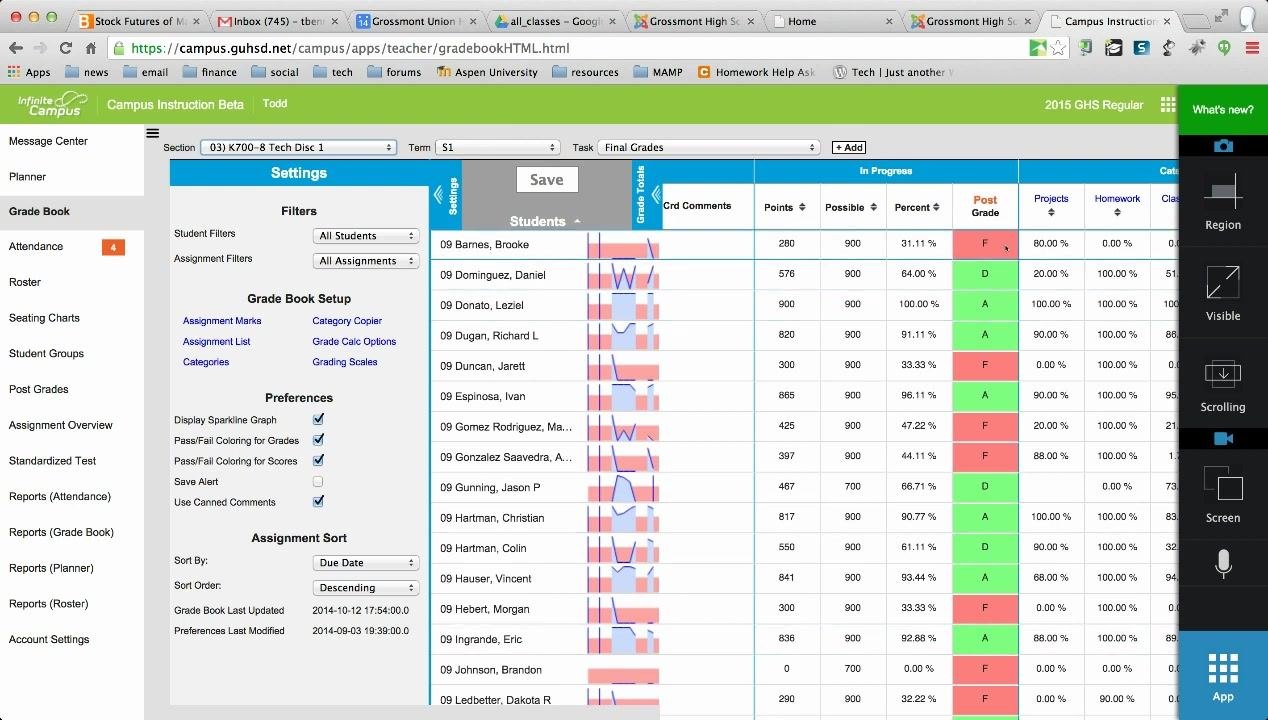Open the Student Filters dropdown
Screen dimensions: 1268x720
pos(365,236)
